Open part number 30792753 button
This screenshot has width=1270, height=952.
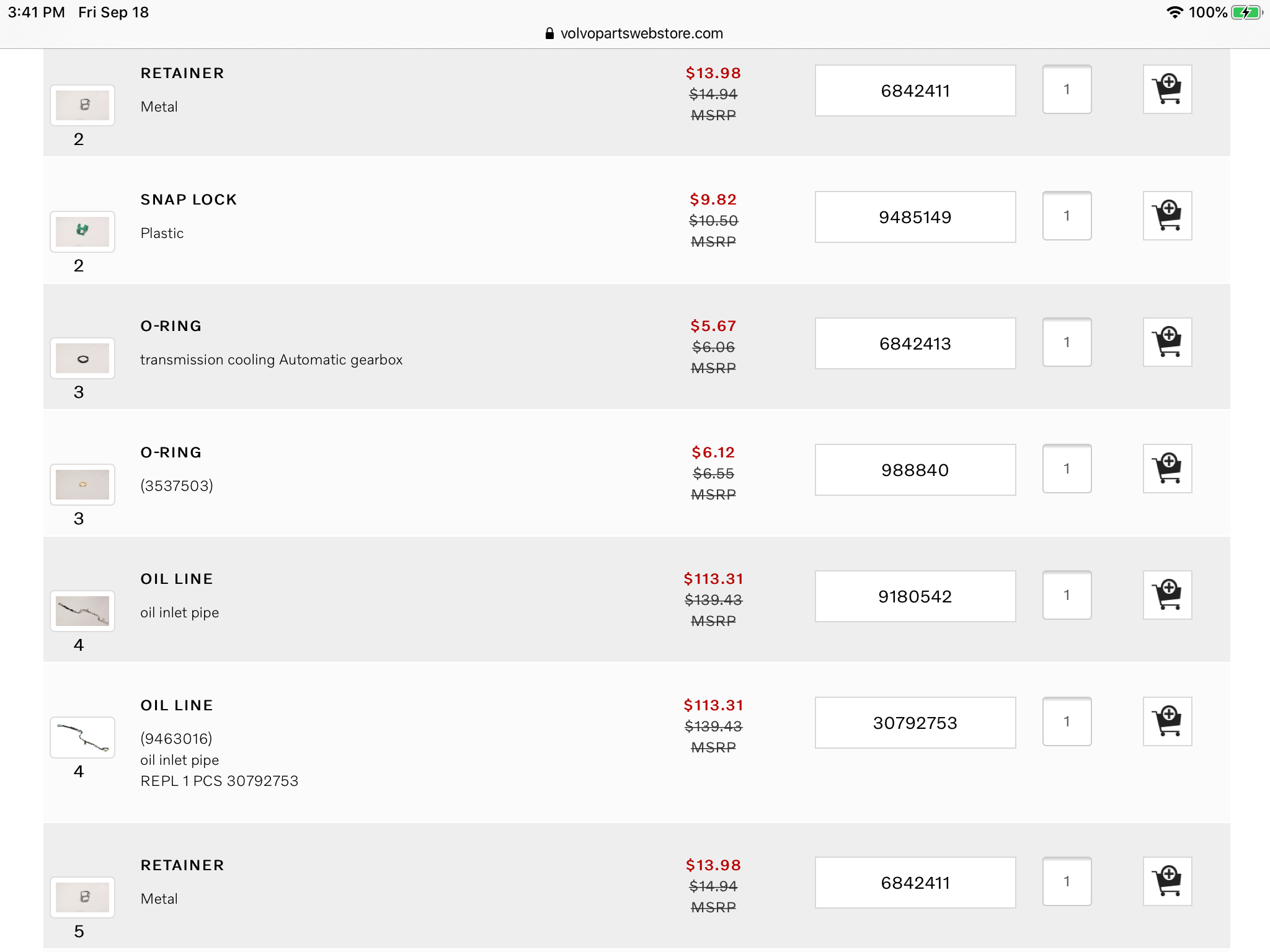(915, 723)
